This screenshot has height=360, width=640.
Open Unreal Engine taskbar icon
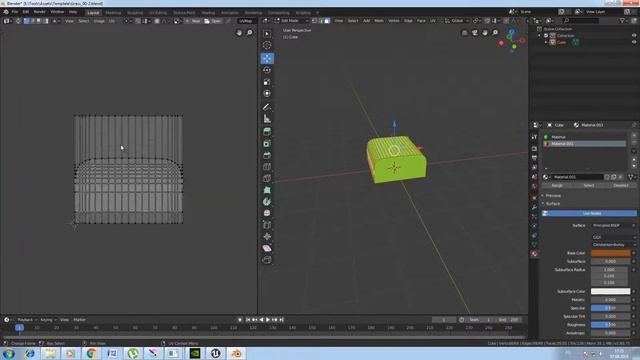coord(216,353)
